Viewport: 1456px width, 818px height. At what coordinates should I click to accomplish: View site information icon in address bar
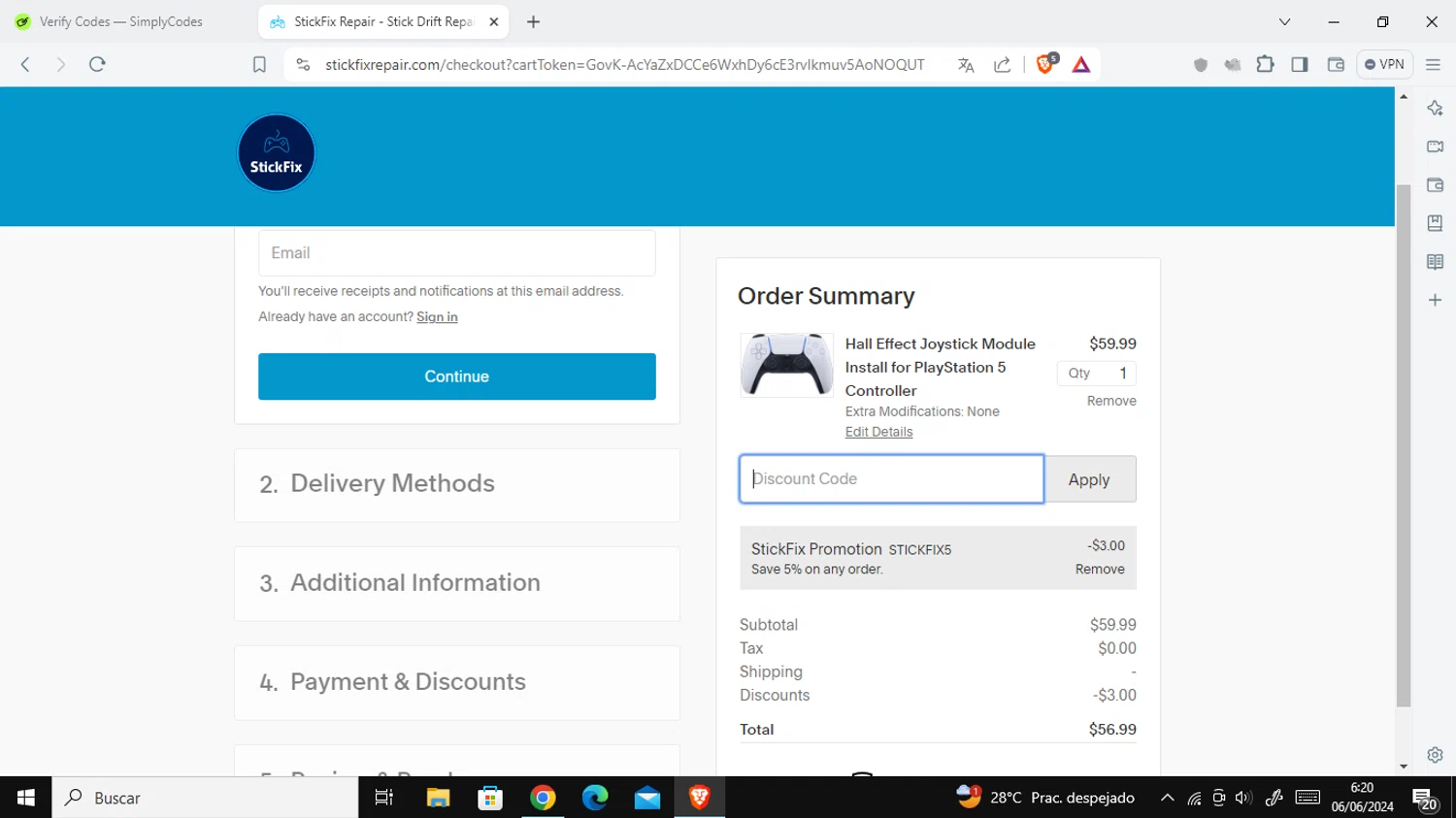pos(303,65)
